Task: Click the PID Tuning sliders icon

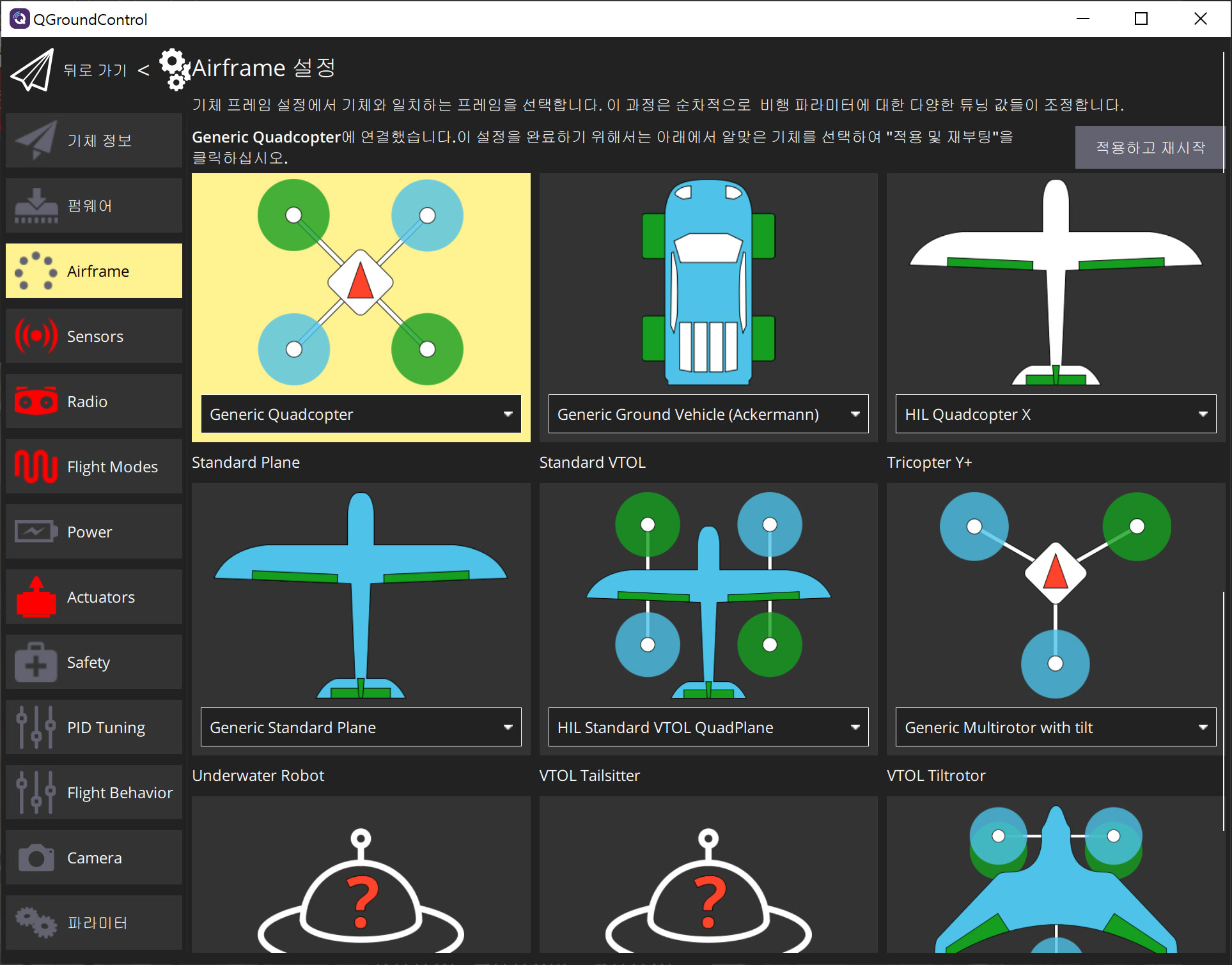Action: [36, 727]
